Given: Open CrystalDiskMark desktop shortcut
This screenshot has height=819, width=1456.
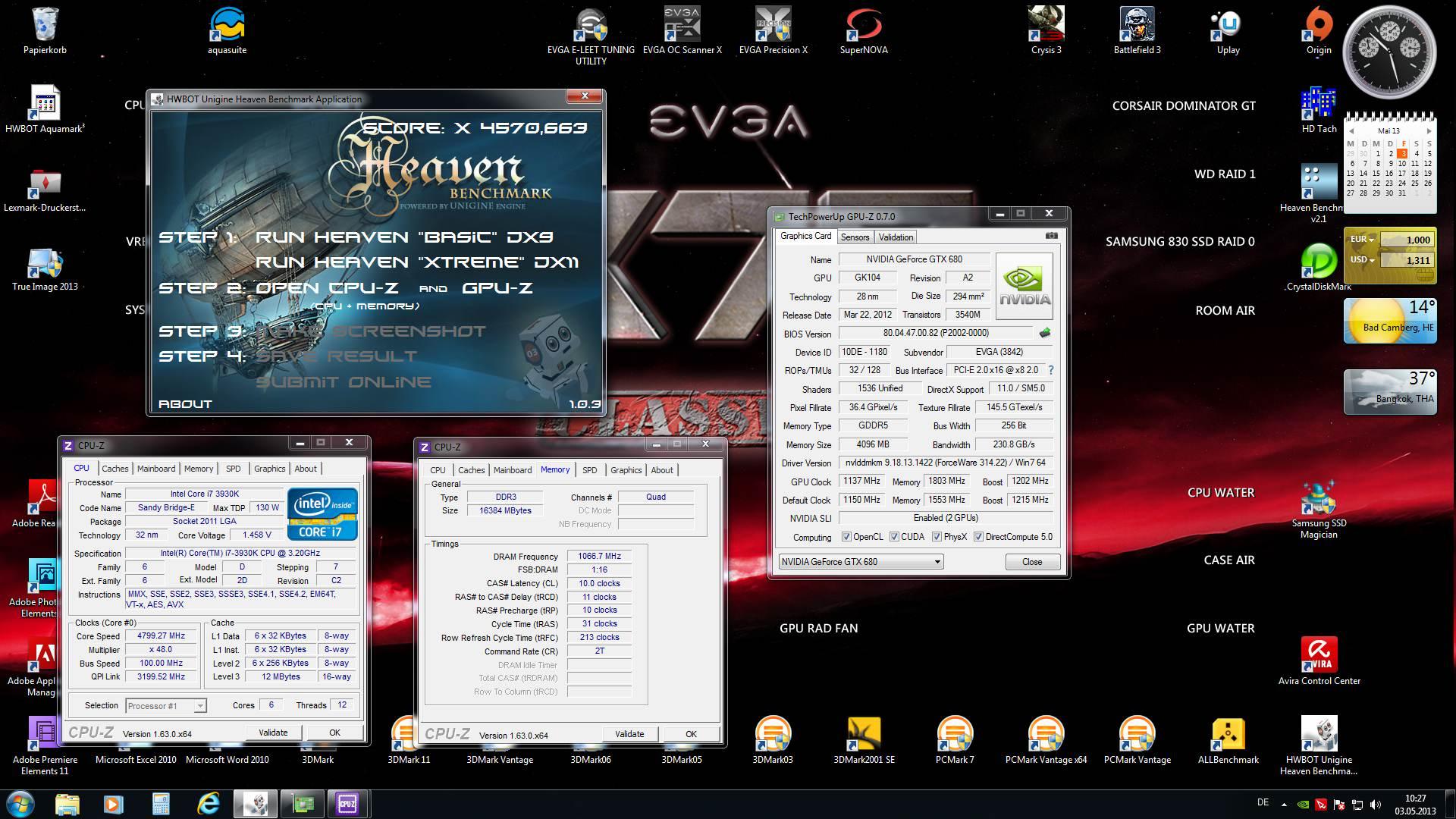Looking at the screenshot, I should [x=1319, y=267].
